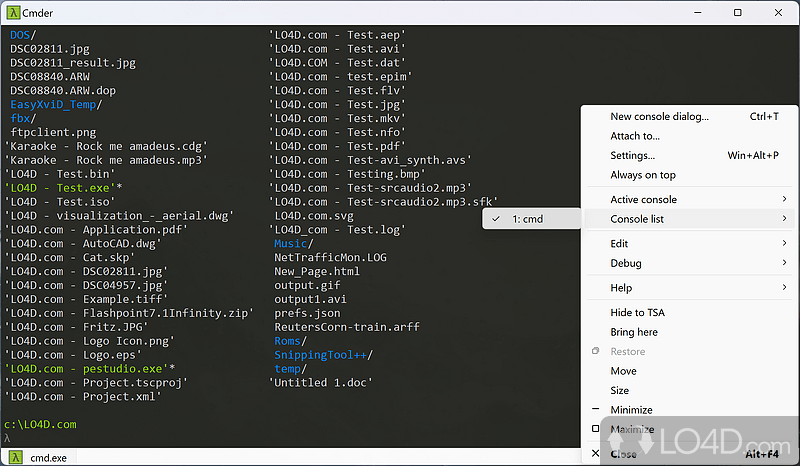Click 'LO4D.com - Flashpoint7.1Infinity.zip' entry
Viewport: 800px width, 466px height.
tap(129, 313)
